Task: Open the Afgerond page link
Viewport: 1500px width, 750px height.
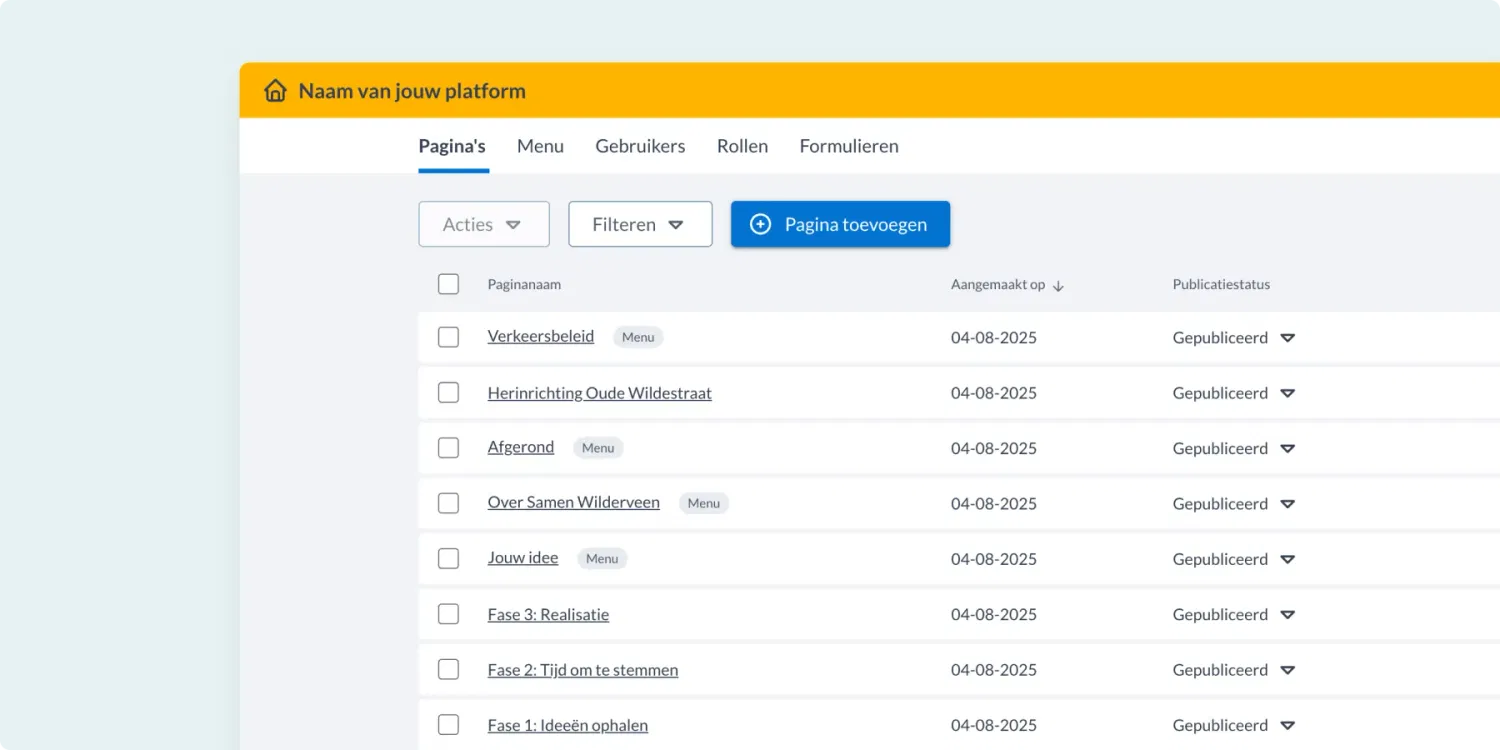Action: tap(521, 448)
